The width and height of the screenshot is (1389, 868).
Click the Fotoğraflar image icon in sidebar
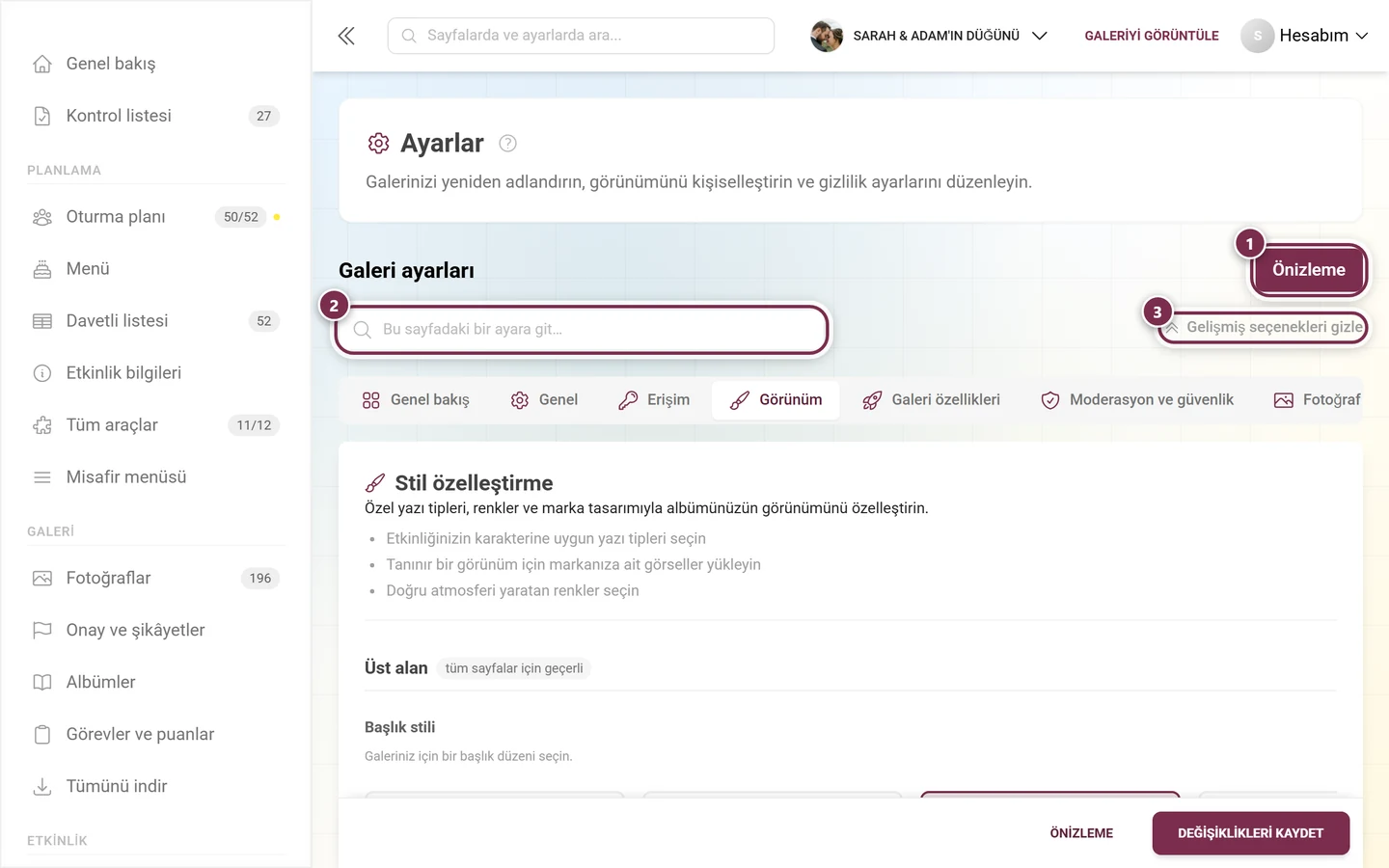coord(42,579)
